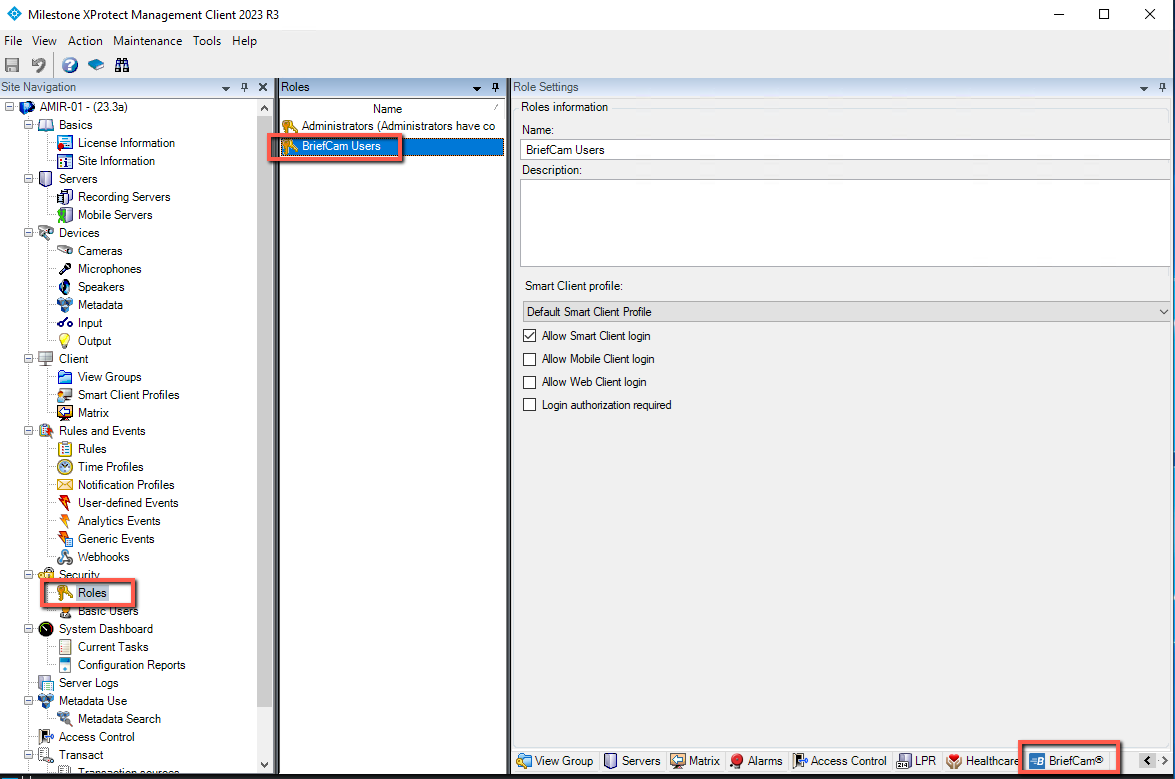Click the System Dashboard icon

46,628
